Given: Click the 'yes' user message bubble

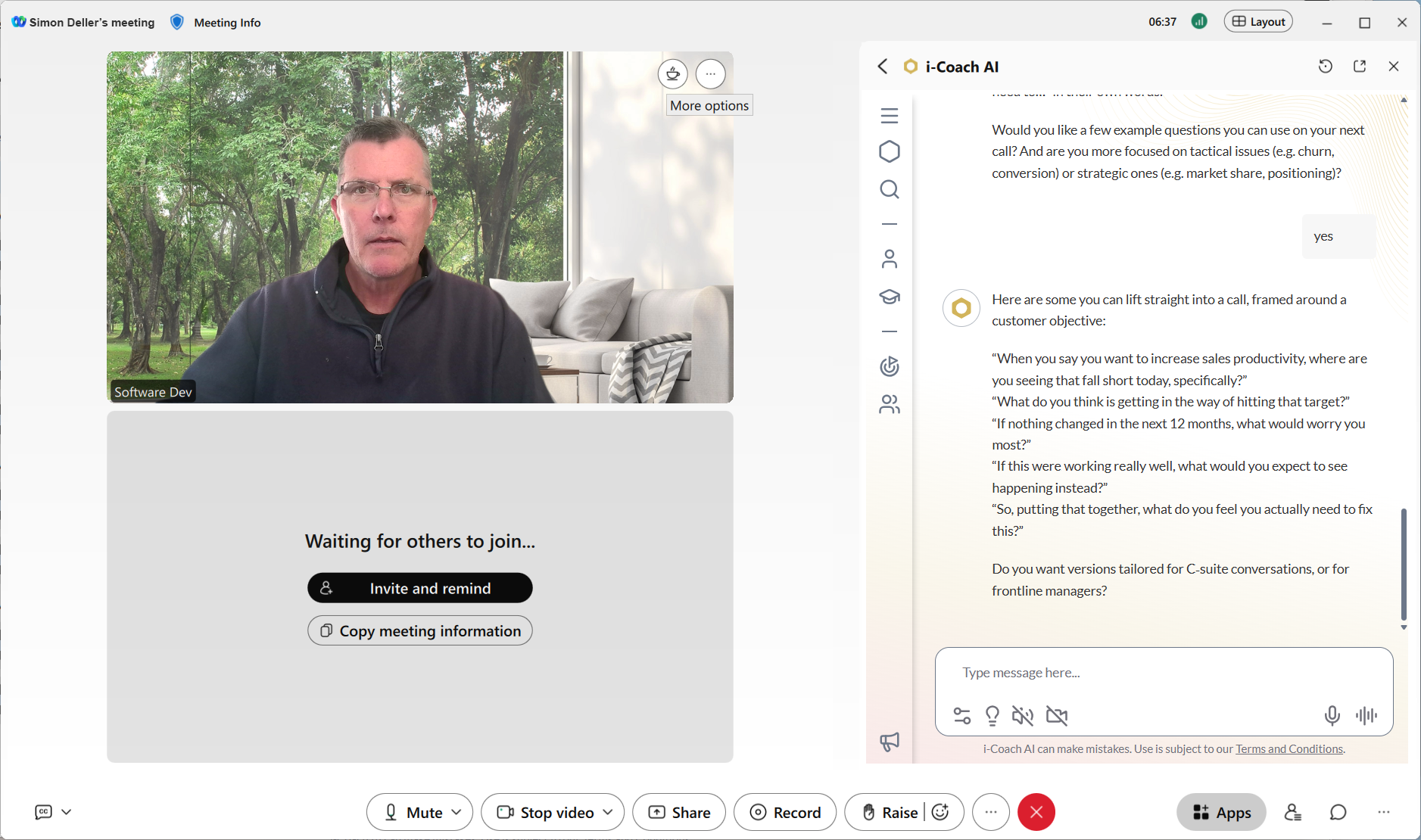Looking at the screenshot, I should pos(1339,237).
